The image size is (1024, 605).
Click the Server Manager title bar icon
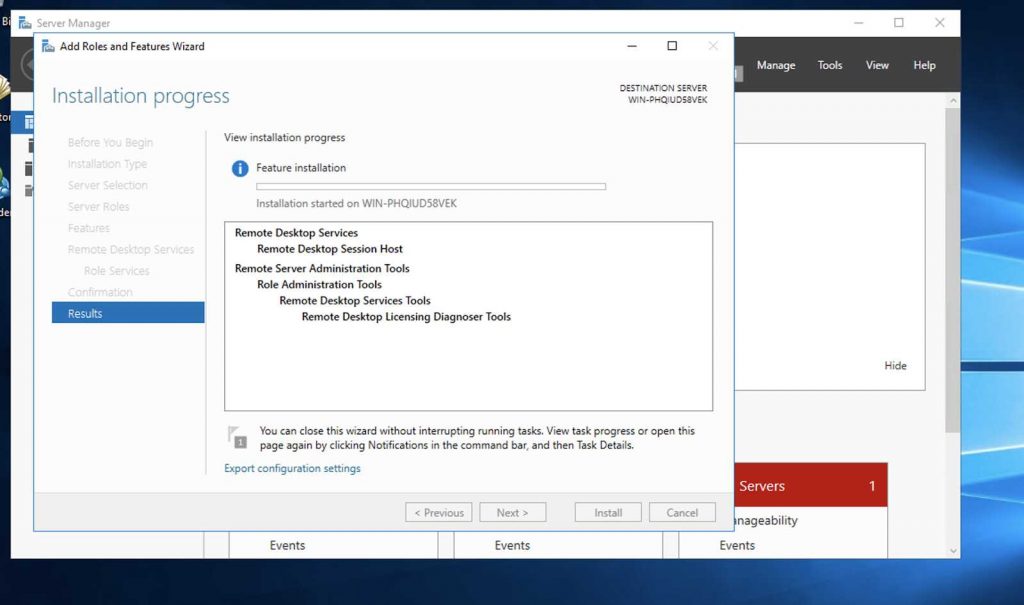(24, 22)
